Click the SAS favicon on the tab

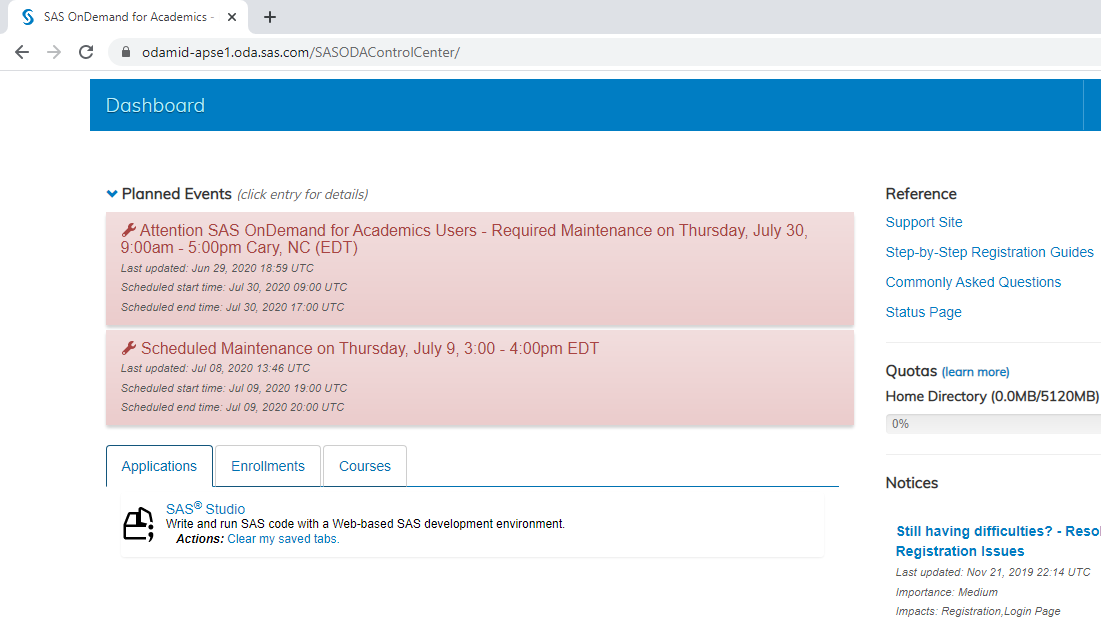27,17
